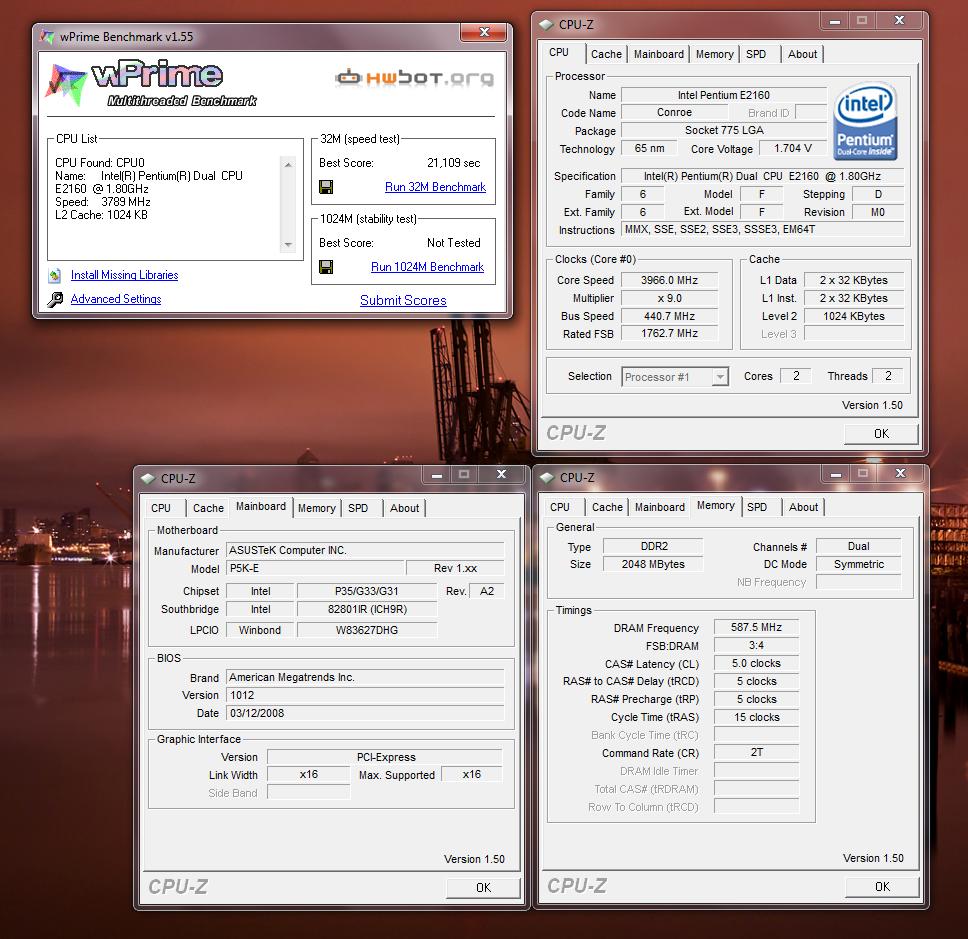Click the 32M best score 21,109 sec
The height and width of the screenshot is (939, 968).
click(x=453, y=163)
